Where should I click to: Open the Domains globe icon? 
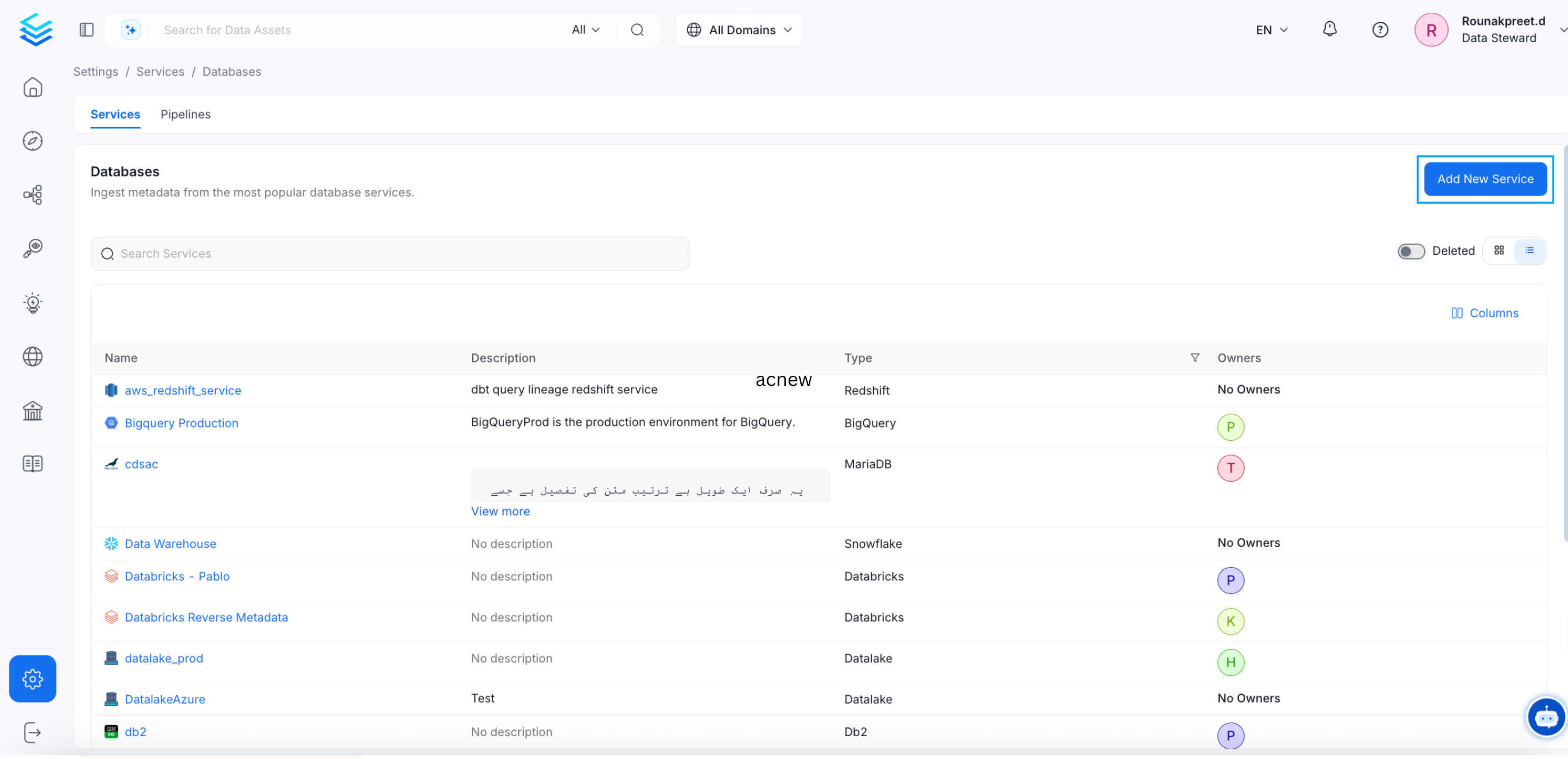tap(33, 357)
